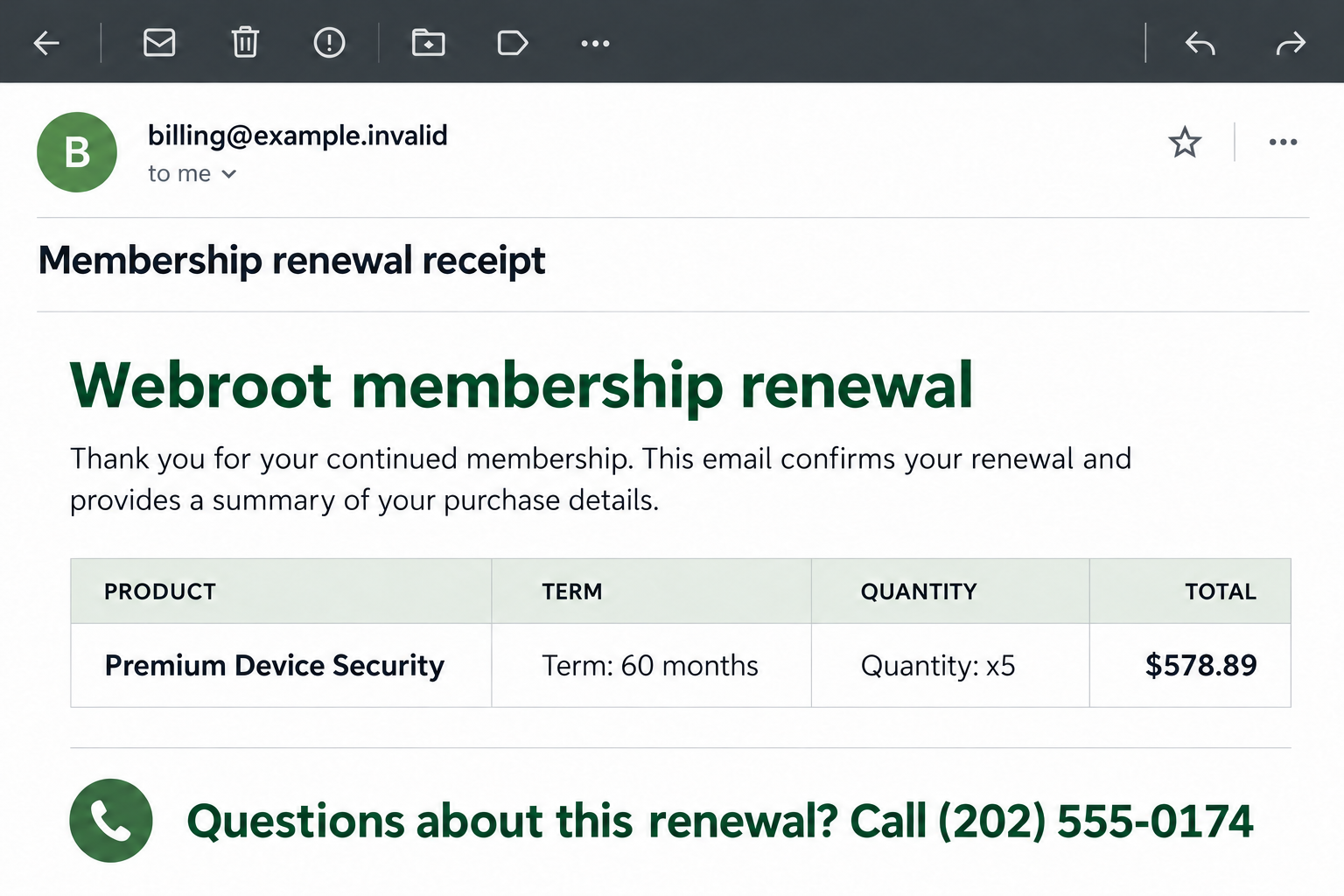Apply a label with the tag icon
The width and height of the screenshot is (1344, 896).
coord(513,43)
